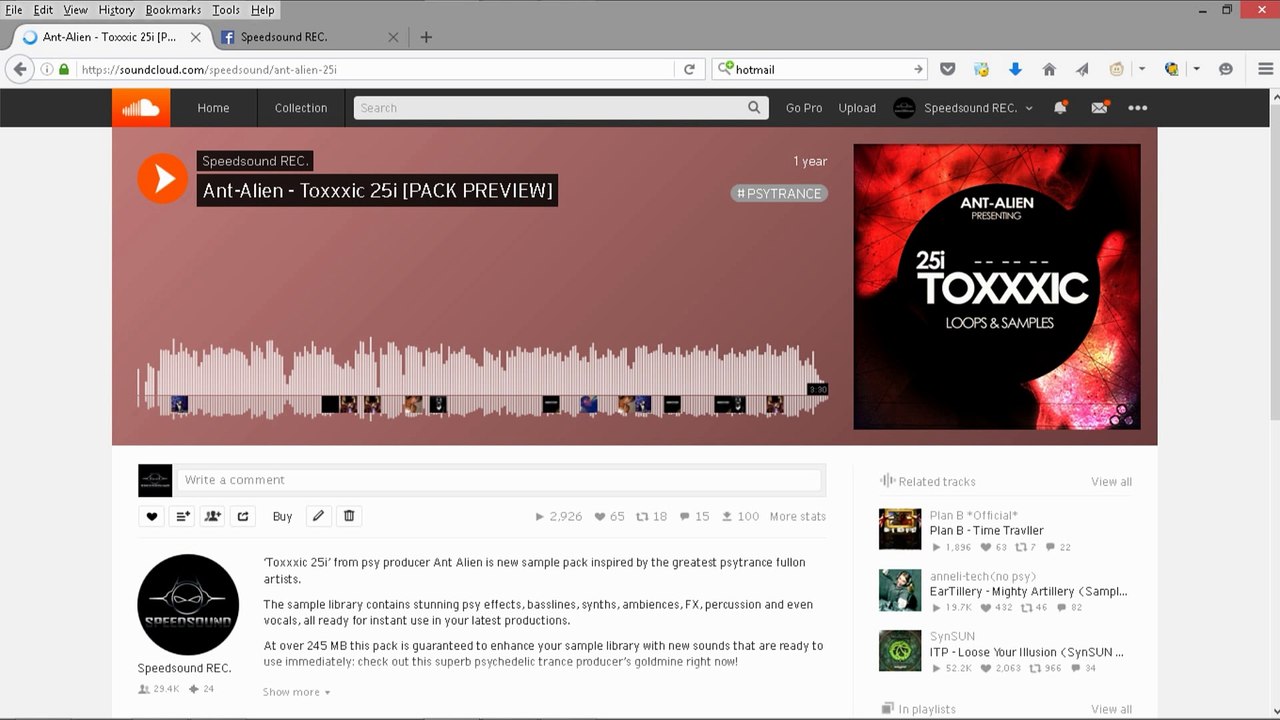Reload the page with the refresh icon
This screenshot has height=720, width=1280.
pyautogui.click(x=689, y=69)
